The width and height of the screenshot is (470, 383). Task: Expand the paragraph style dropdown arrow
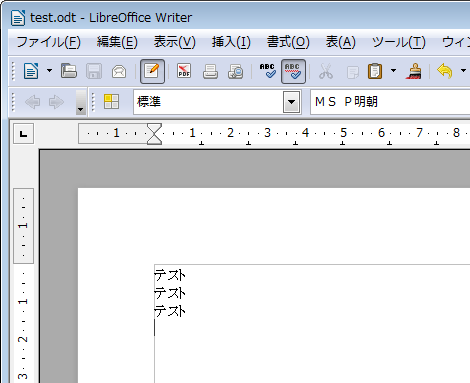tap(292, 102)
